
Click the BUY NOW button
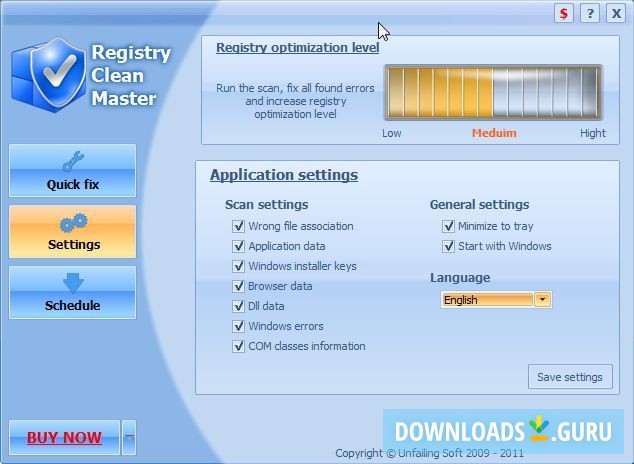64,437
